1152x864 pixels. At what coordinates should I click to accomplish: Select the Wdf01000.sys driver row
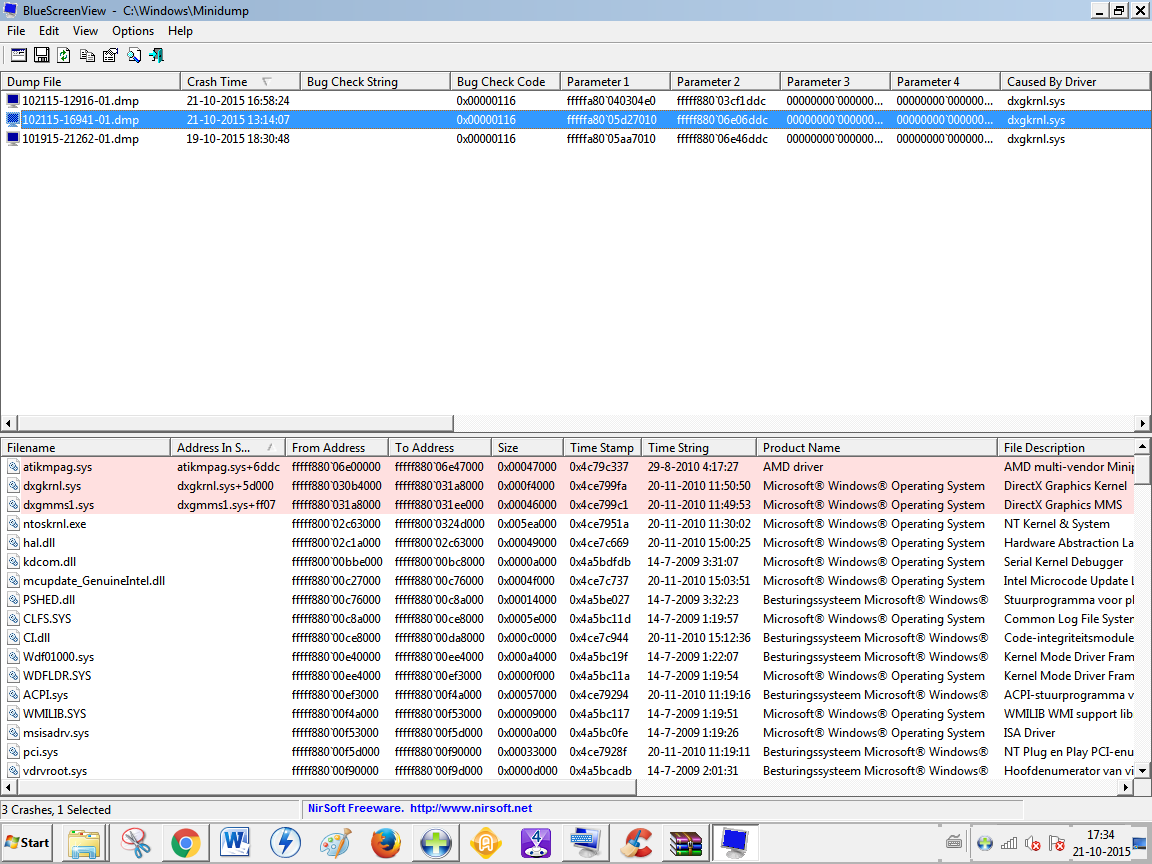[567, 657]
